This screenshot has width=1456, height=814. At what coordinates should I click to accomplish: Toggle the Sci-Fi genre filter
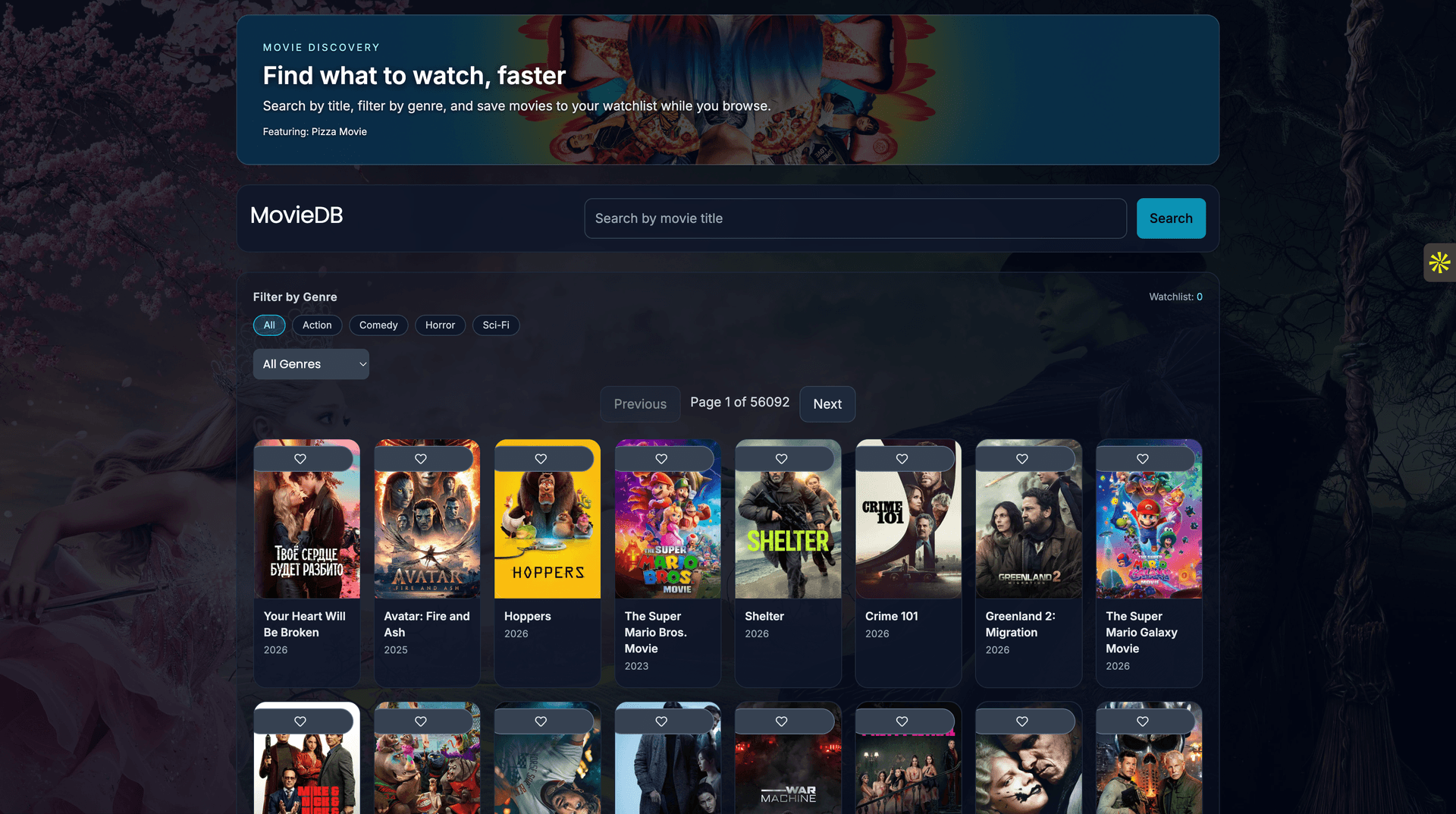pyautogui.click(x=496, y=325)
